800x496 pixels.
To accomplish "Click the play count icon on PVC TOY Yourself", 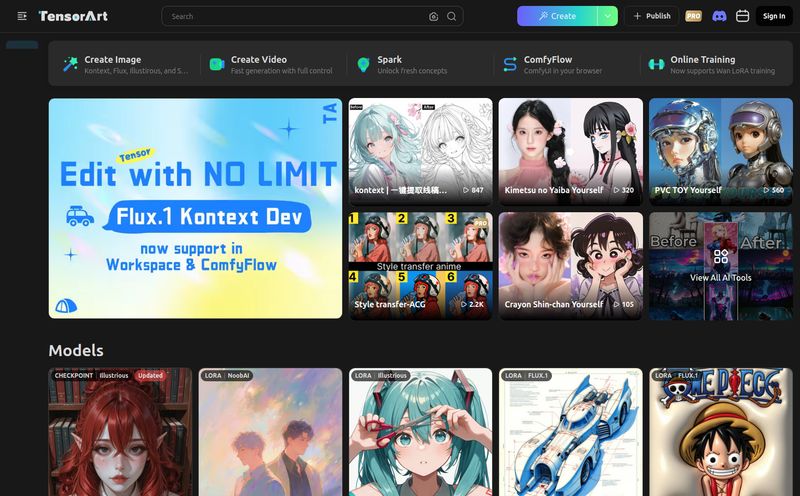I will pos(766,190).
